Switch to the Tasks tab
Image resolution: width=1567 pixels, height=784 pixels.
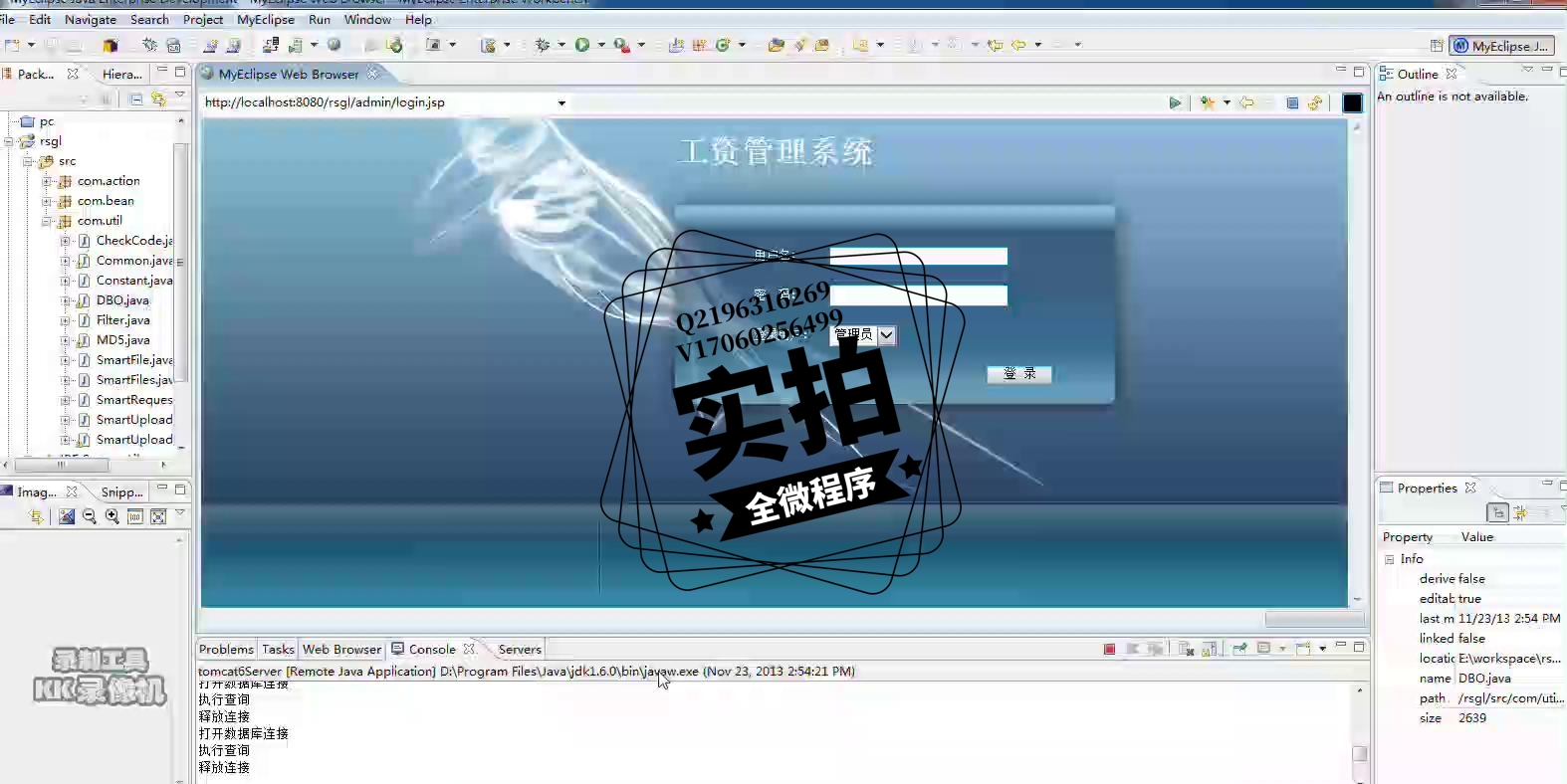[x=278, y=649]
